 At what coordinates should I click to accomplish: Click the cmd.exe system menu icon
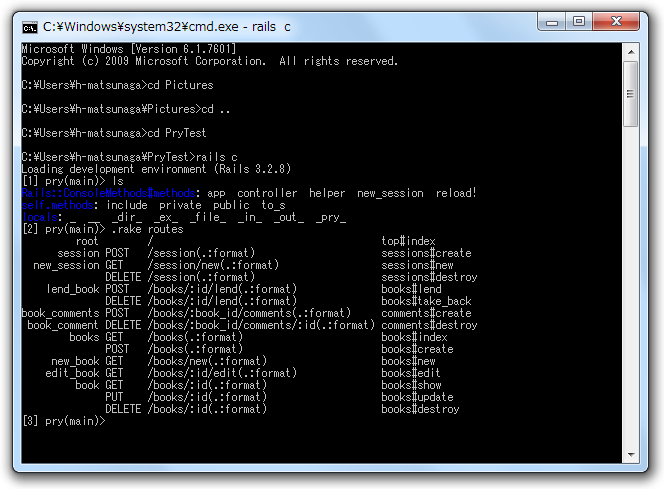click(x=30, y=28)
